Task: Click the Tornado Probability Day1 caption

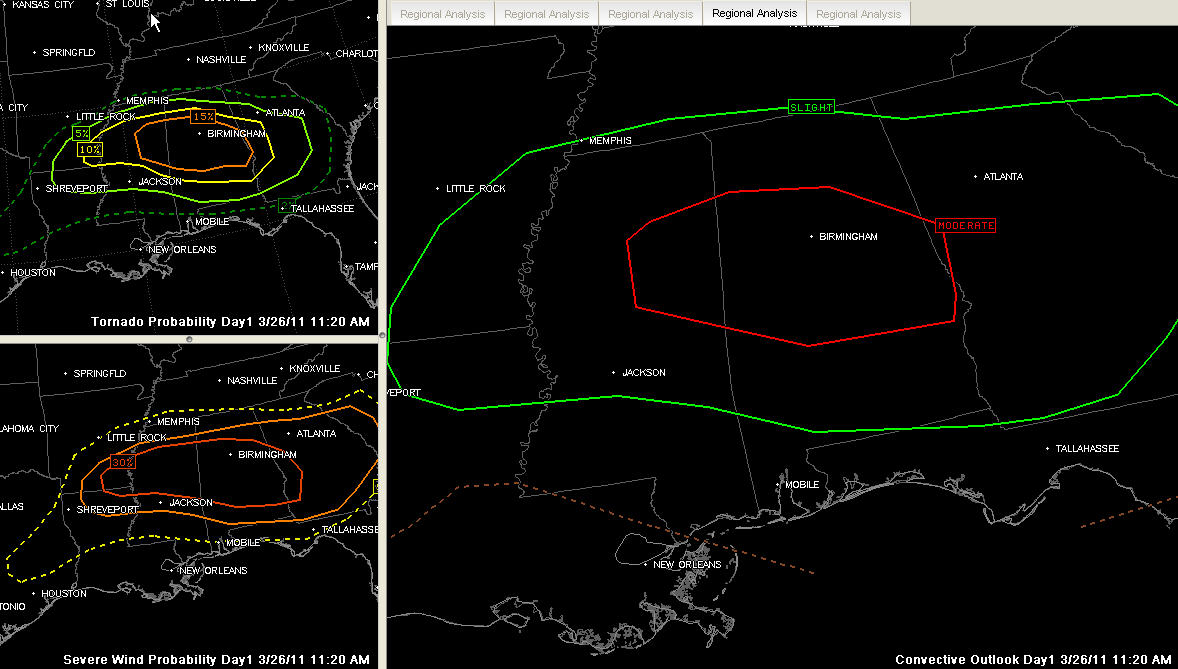Action: (x=230, y=322)
